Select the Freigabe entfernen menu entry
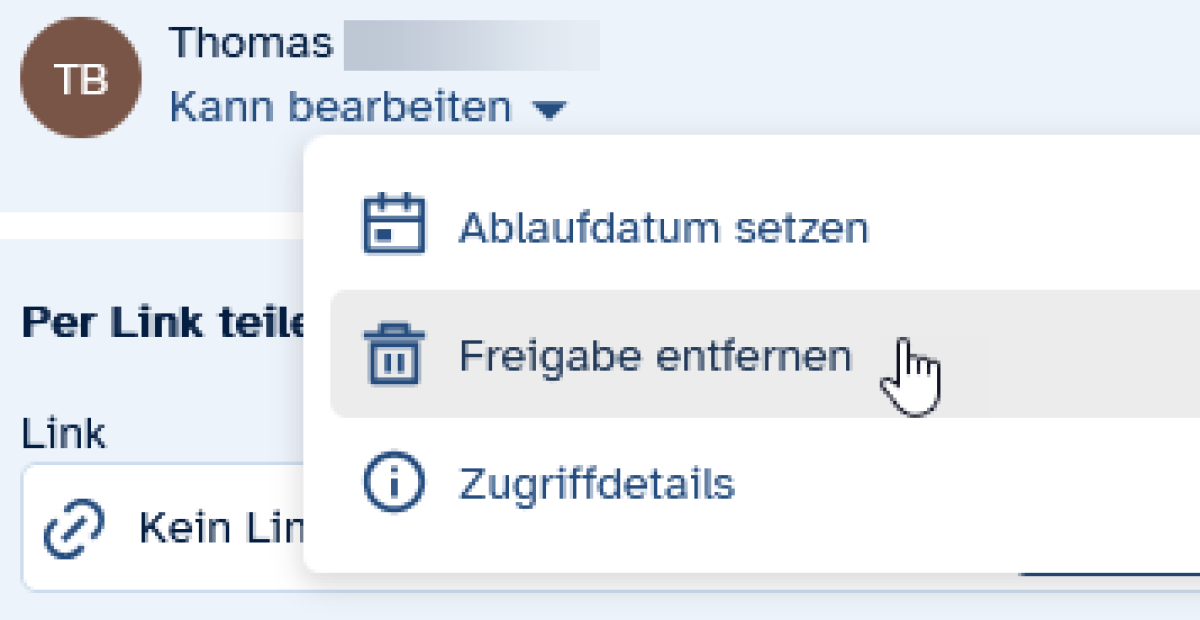Screen dimensions: 1200x620 coord(655,355)
